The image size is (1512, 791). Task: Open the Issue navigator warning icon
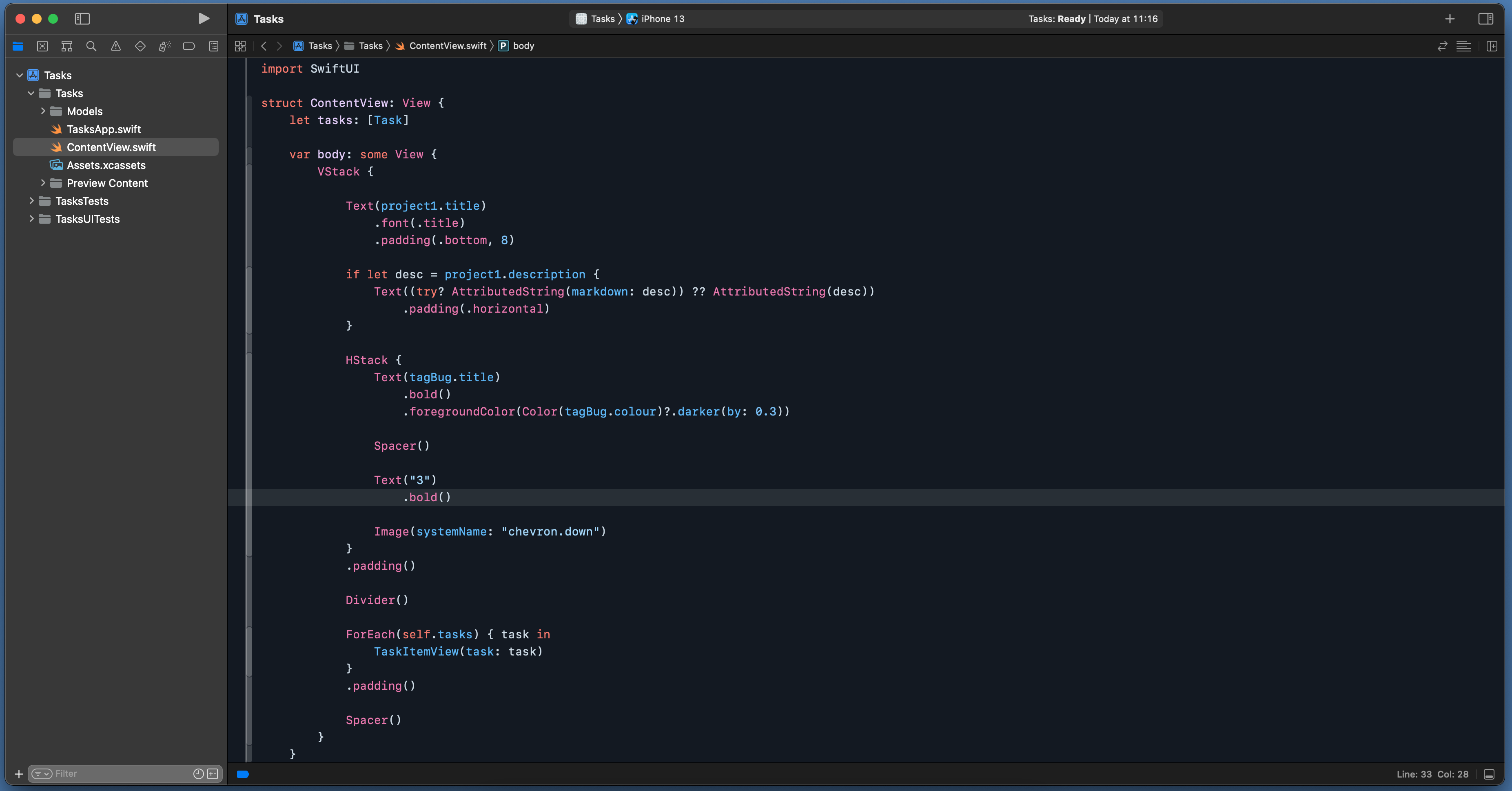[x=115, y=46]
